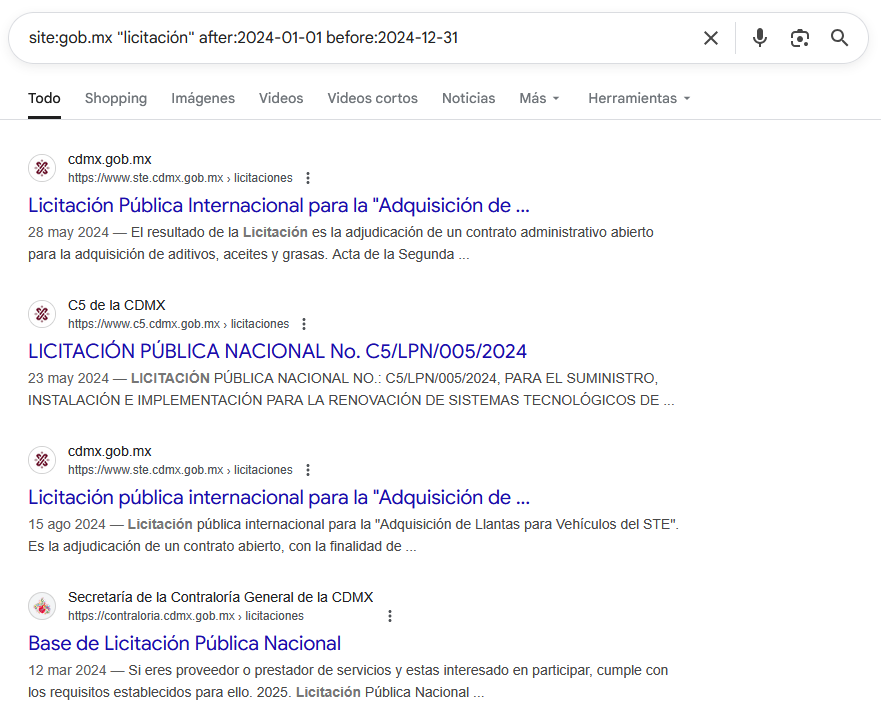Open the three-dot menu for the Contraloría General result
The image size is (881, 713).
390,616
